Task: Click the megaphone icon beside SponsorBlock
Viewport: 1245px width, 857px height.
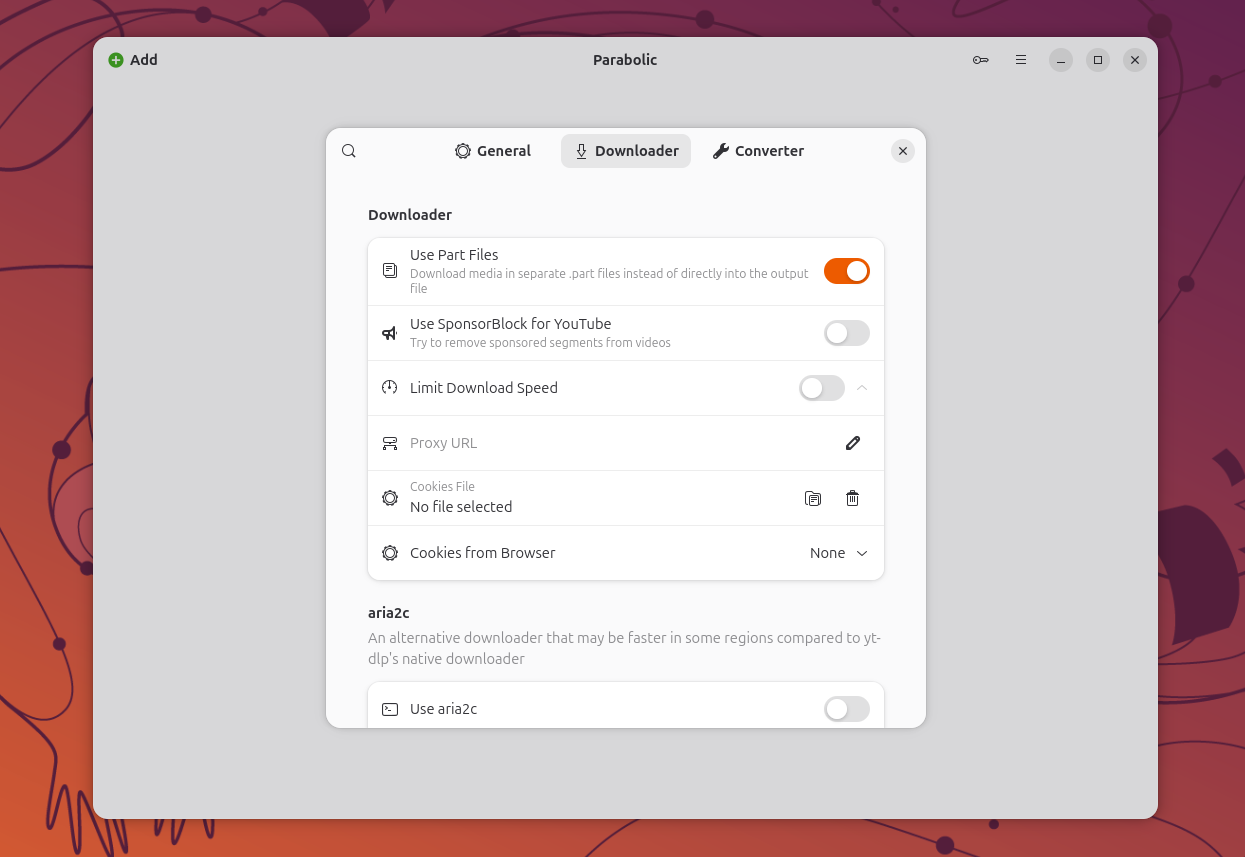Action: pyautogui.click(x=390, y=333)
